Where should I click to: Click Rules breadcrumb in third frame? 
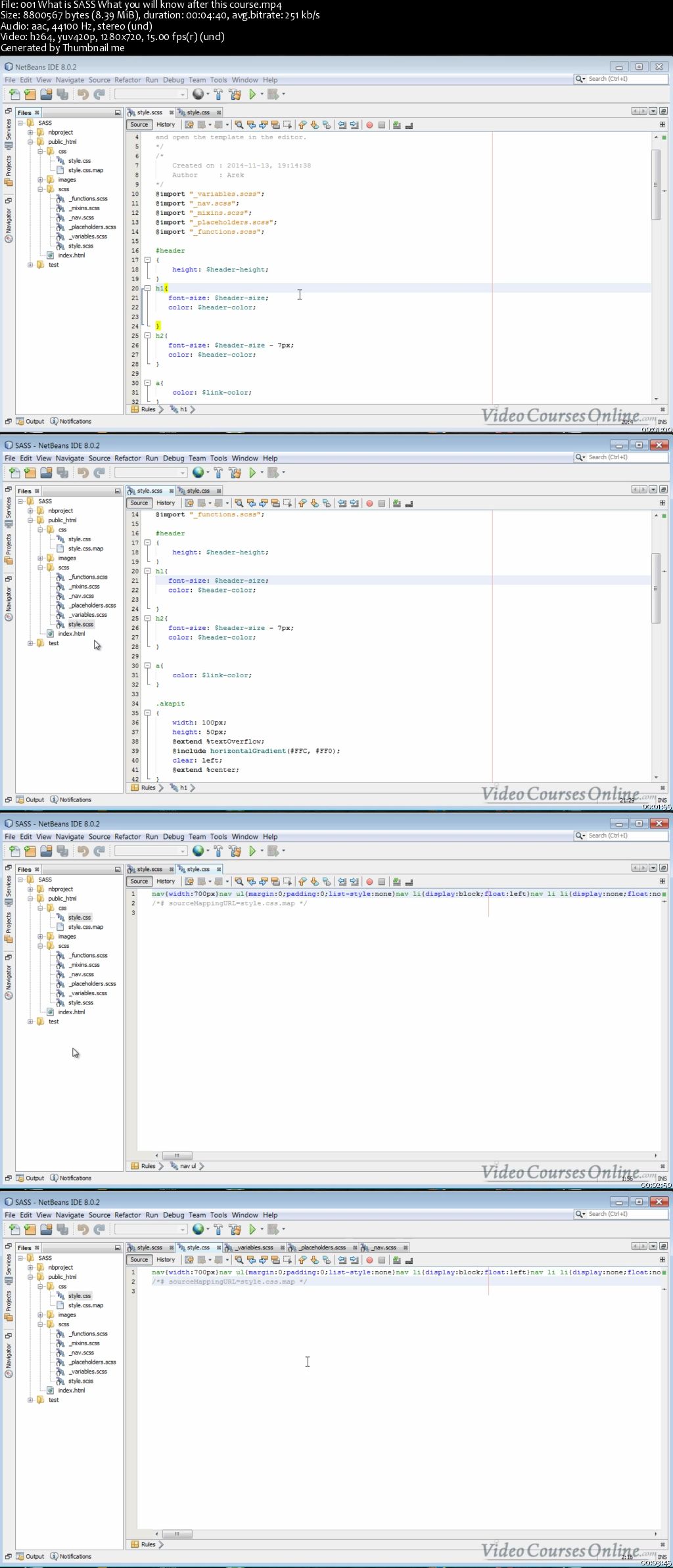(x=144, y=1166)
